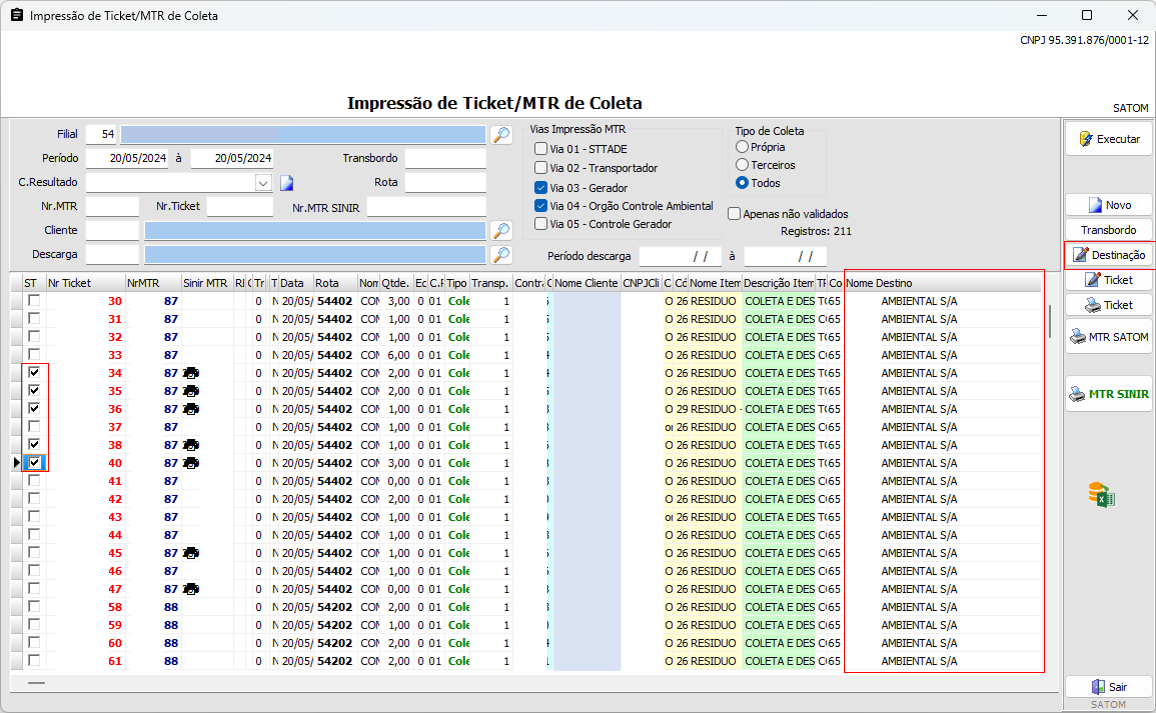Click the printer icon in ticket 34 row
This screenshot has height=713, width=1156.
coord(191,373)
